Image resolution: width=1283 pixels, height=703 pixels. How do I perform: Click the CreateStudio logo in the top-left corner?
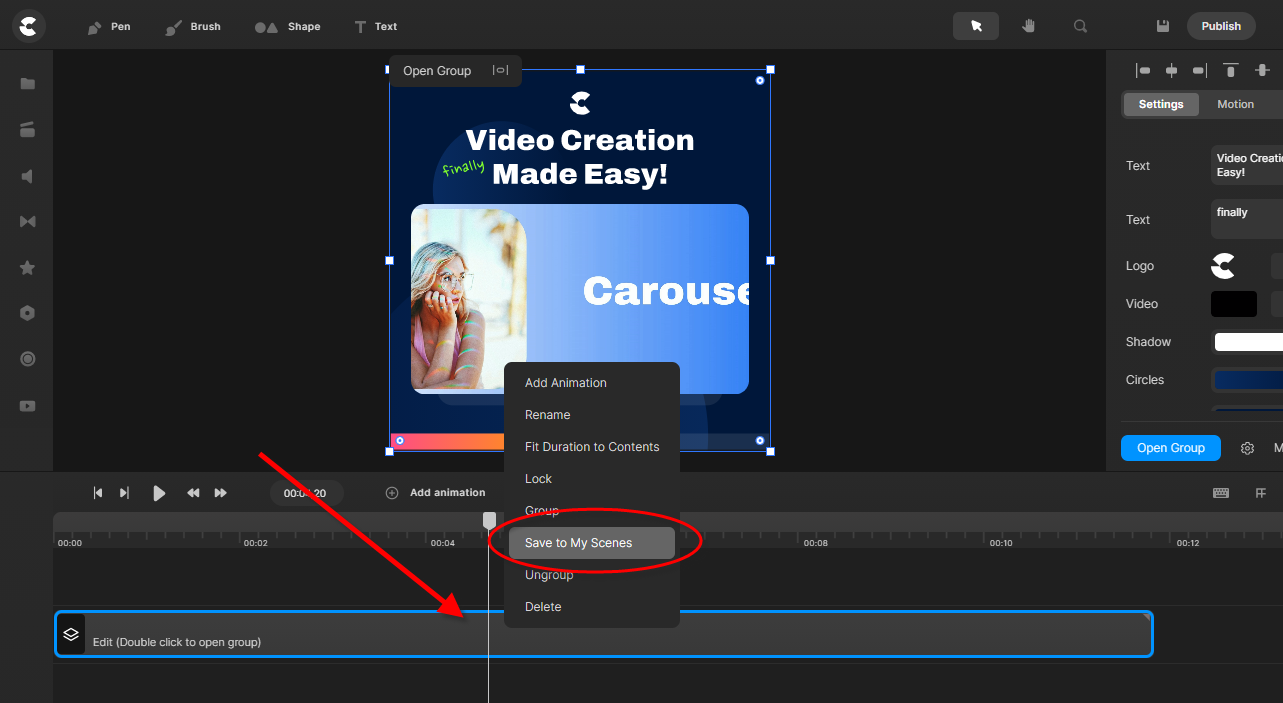coord(29,26)
